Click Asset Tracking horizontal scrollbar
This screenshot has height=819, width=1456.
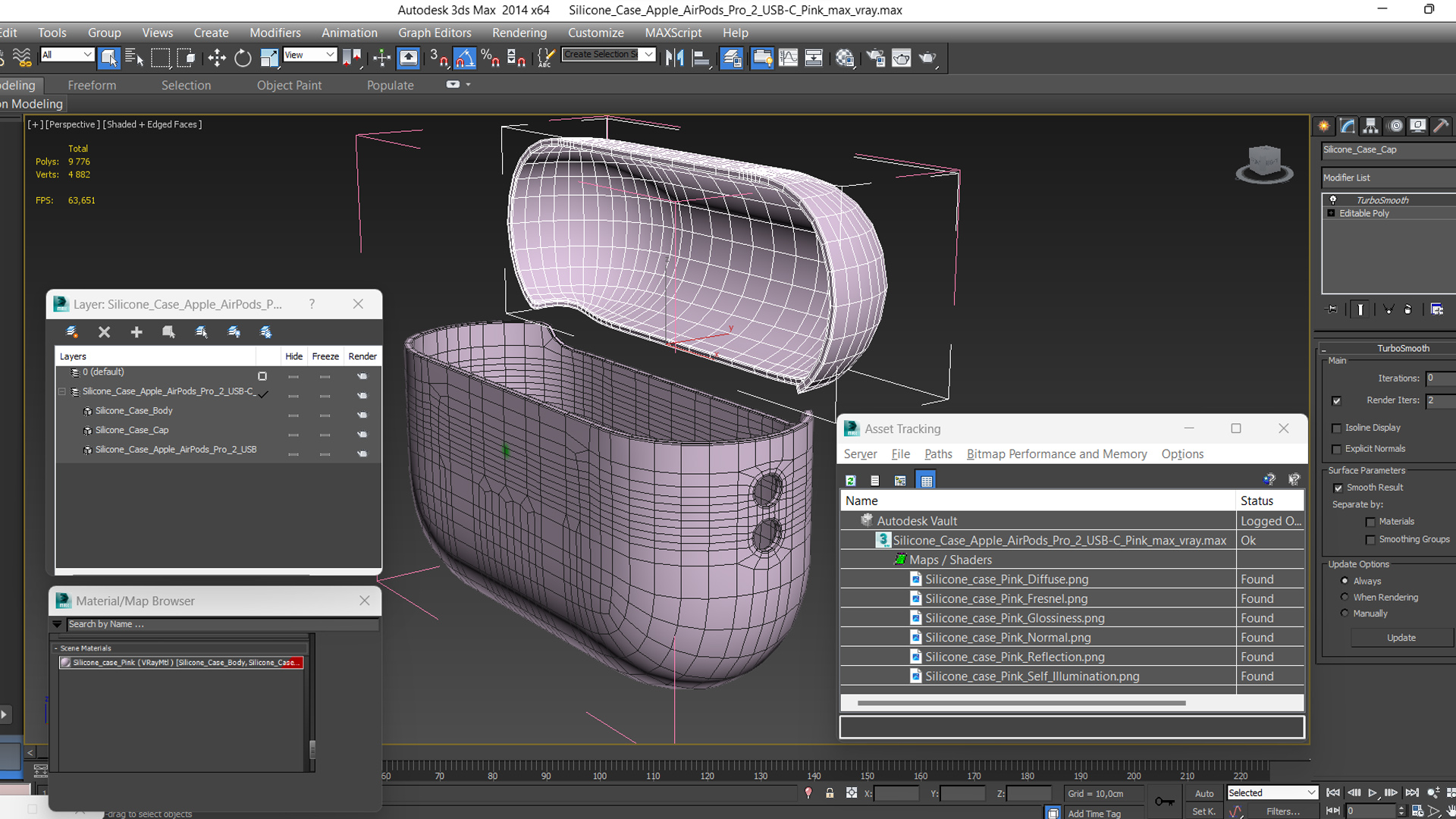click(x=1021, y=703)
